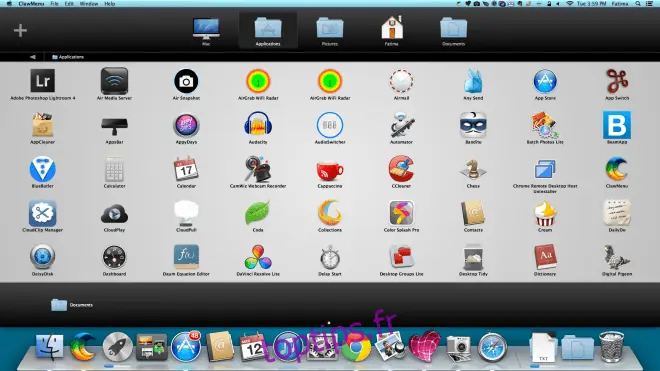
Task: Open Automator app
Action: (401, 125)
